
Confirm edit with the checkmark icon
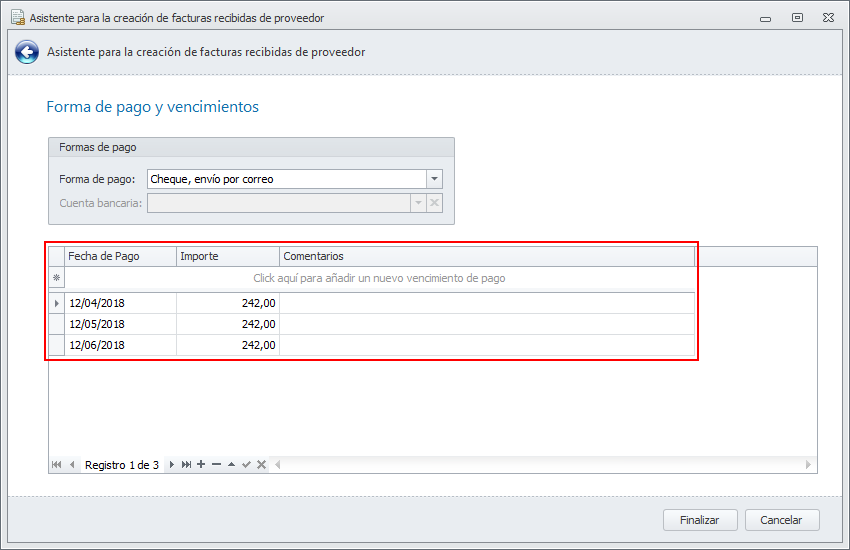(247, 464)
